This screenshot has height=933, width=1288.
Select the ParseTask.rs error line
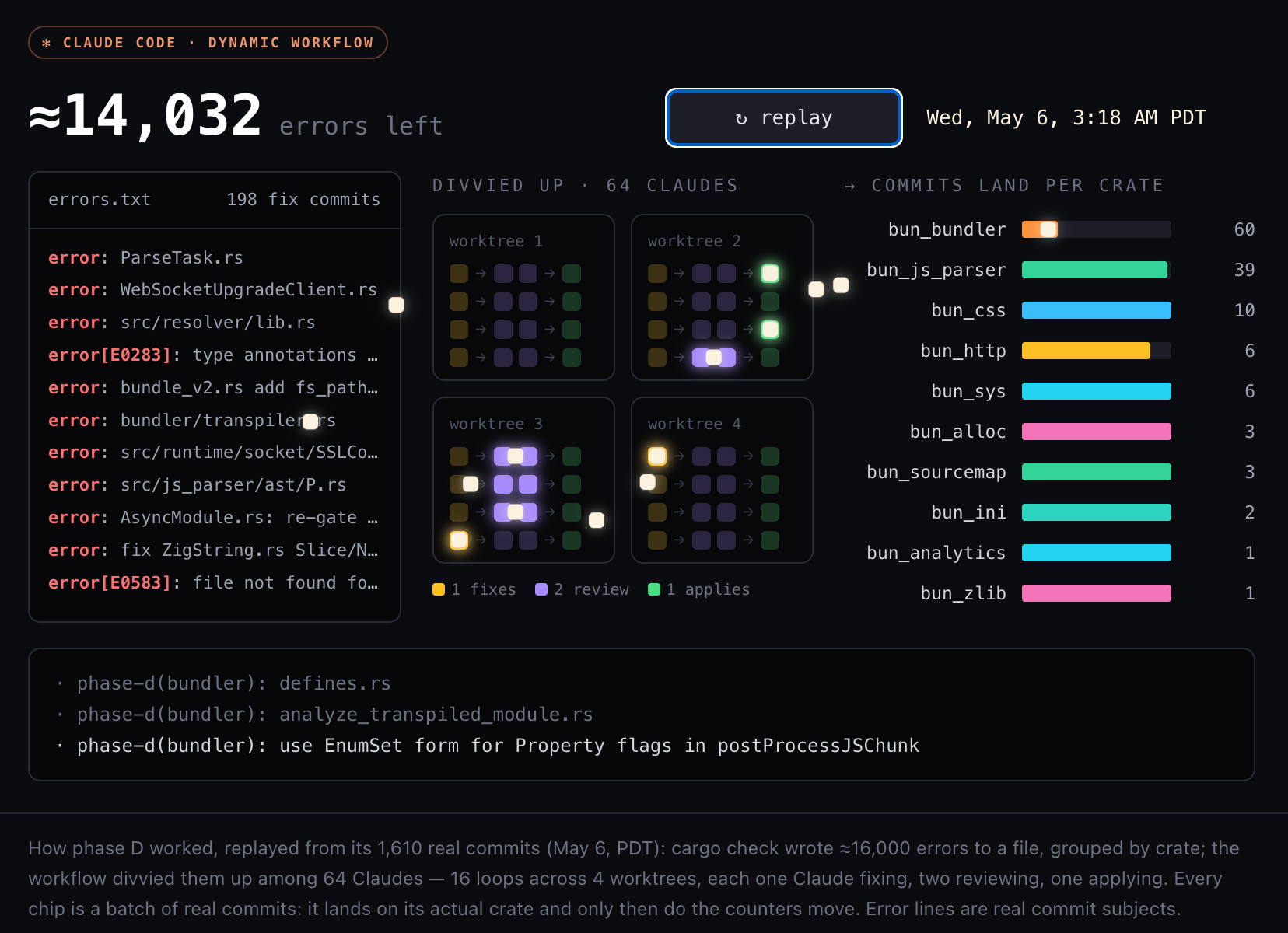click(x=145, y=258)
